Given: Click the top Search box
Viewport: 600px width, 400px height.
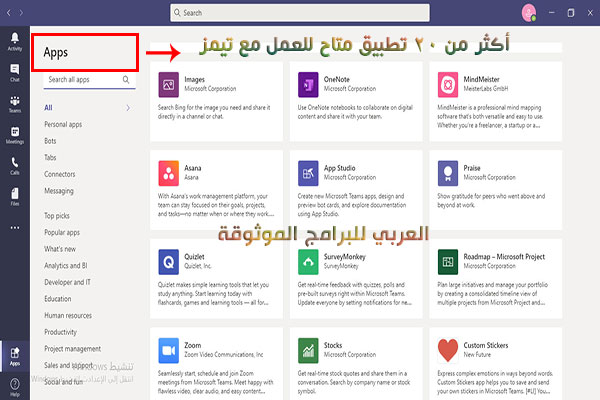Looking at the screenshot, I should tap(300, 13).
